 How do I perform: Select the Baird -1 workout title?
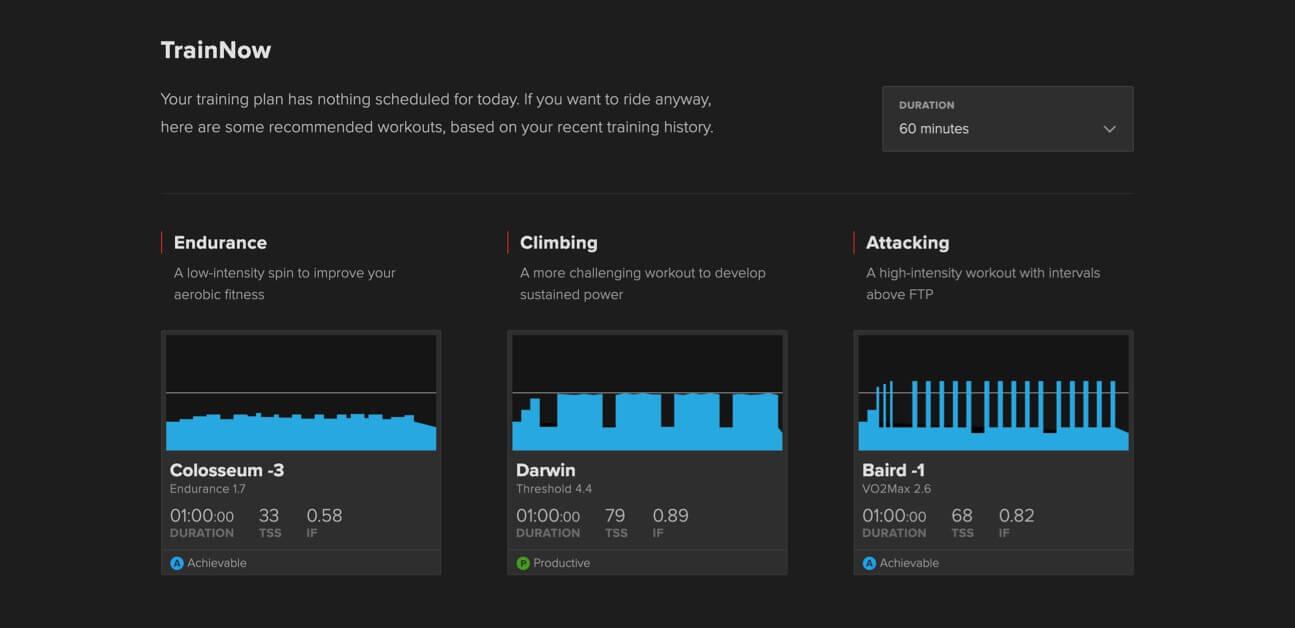coord(893,470)
